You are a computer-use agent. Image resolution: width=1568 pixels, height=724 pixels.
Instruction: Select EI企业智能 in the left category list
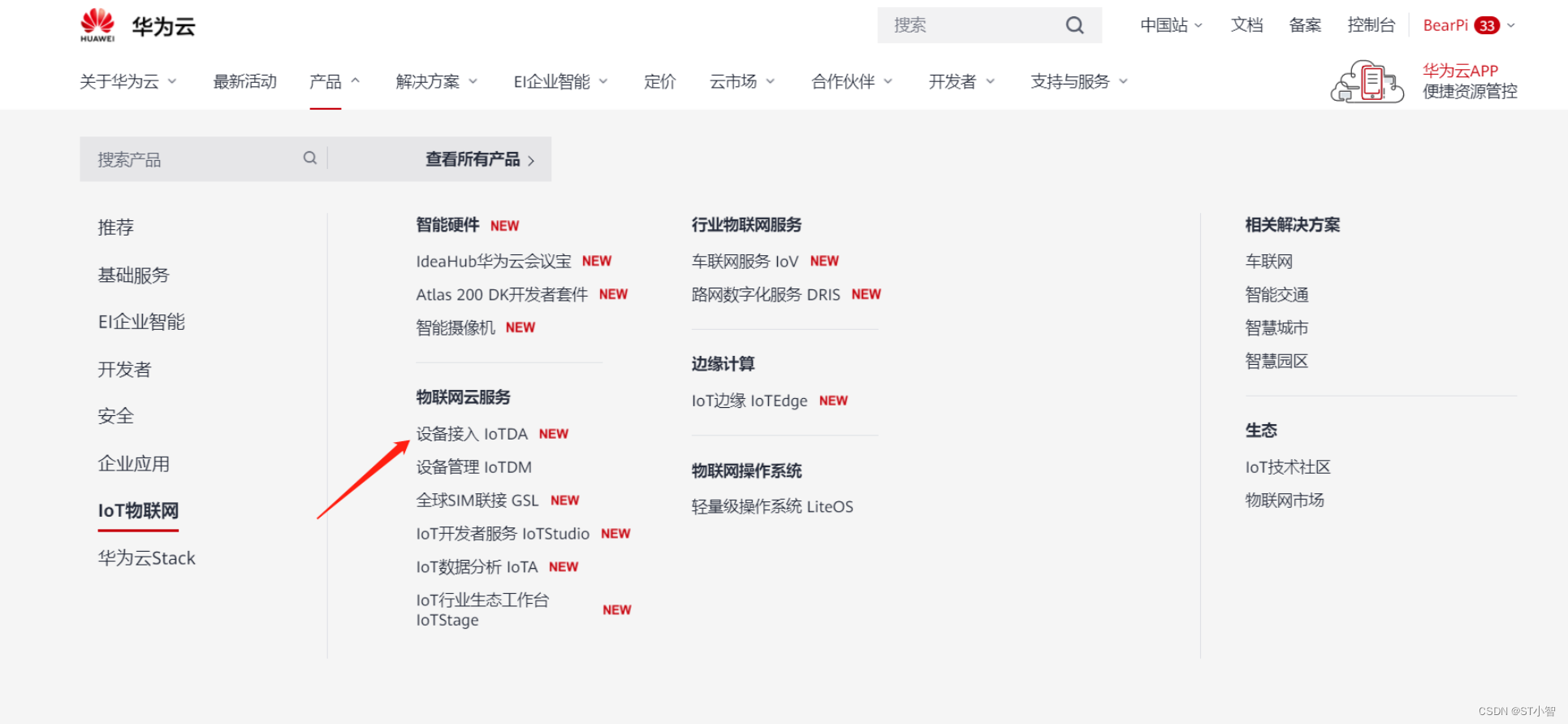tap(141, 322)
